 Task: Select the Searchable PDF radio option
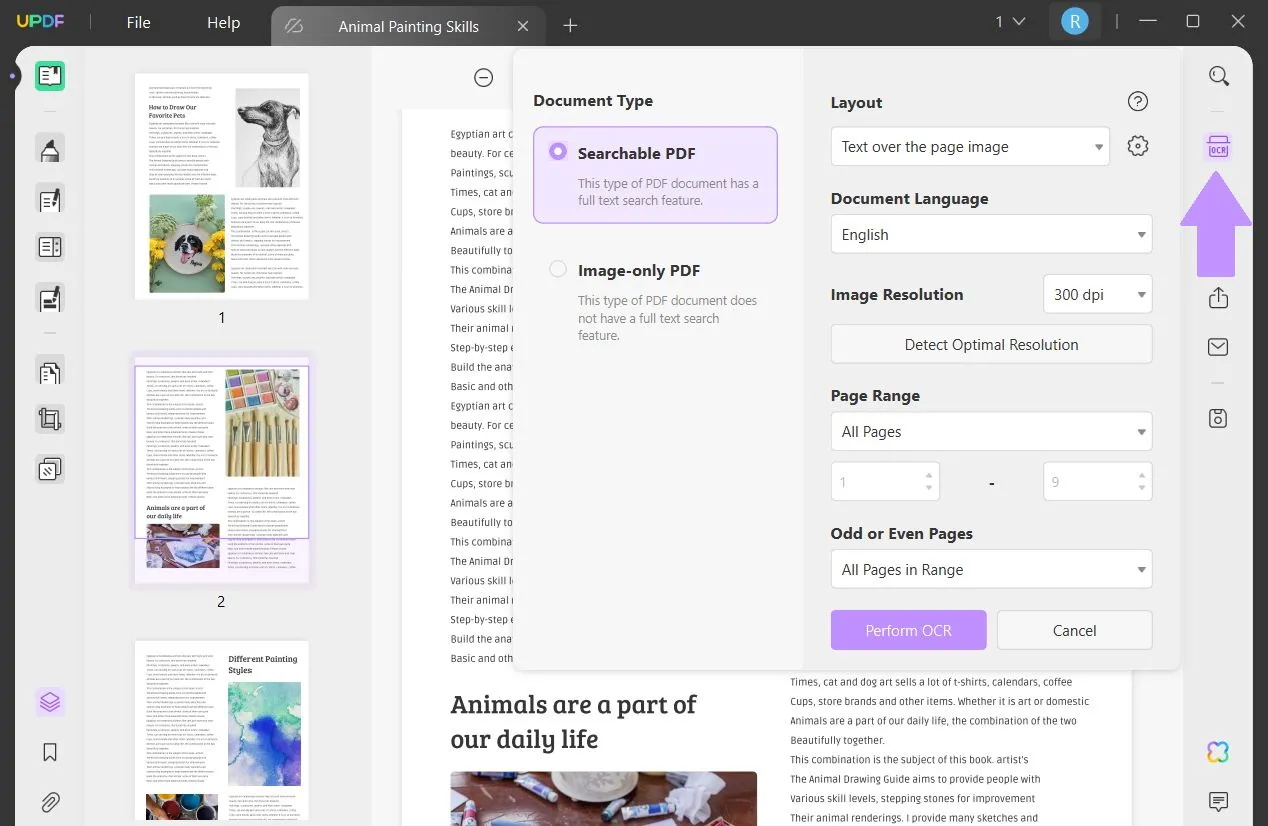(558, 152)
